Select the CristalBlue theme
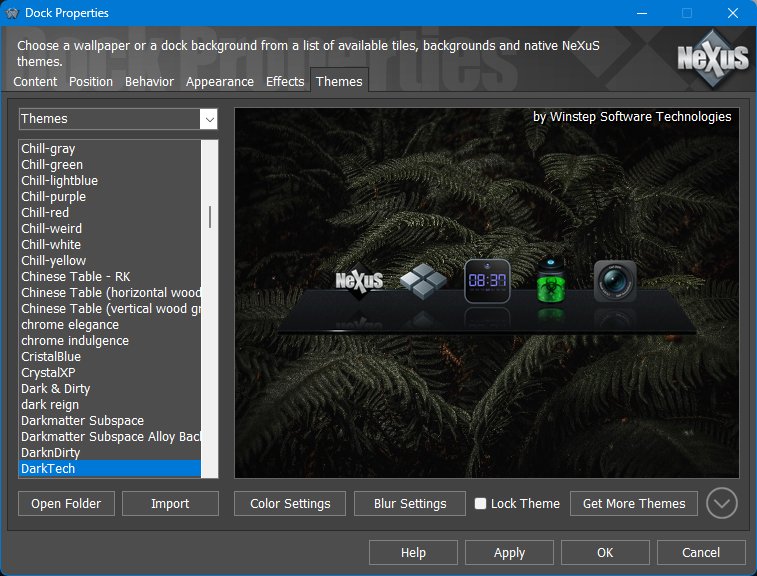The width and height of the screenshot is (757, 576). pos(110,356)
